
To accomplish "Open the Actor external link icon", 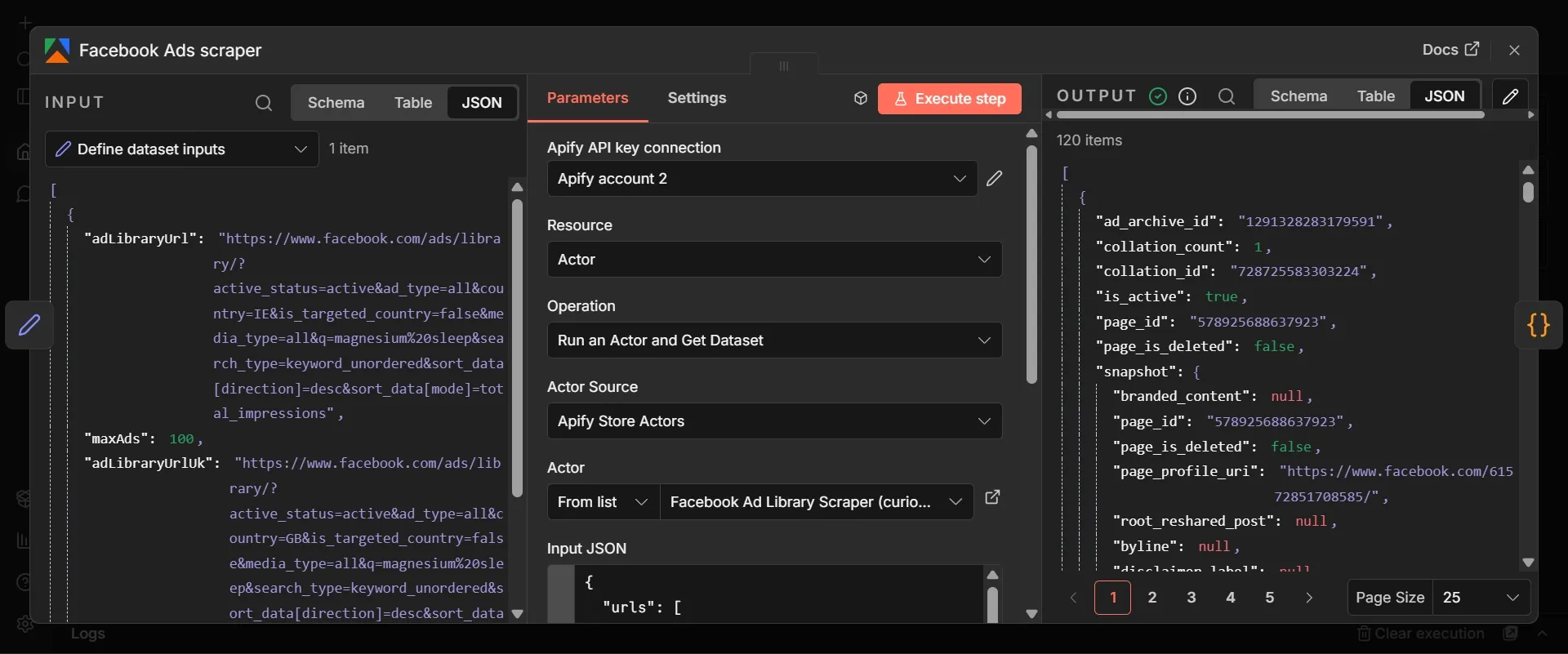I will coord(992,497).
